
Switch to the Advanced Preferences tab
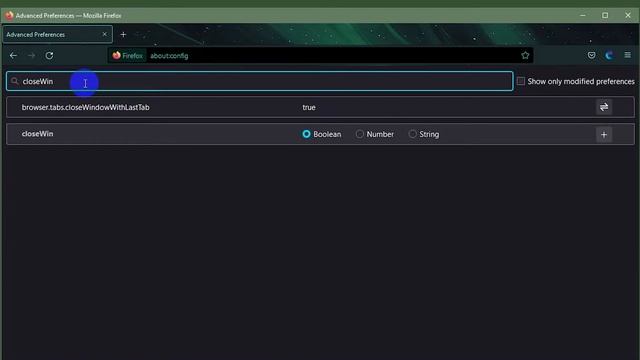coord(57,35)
